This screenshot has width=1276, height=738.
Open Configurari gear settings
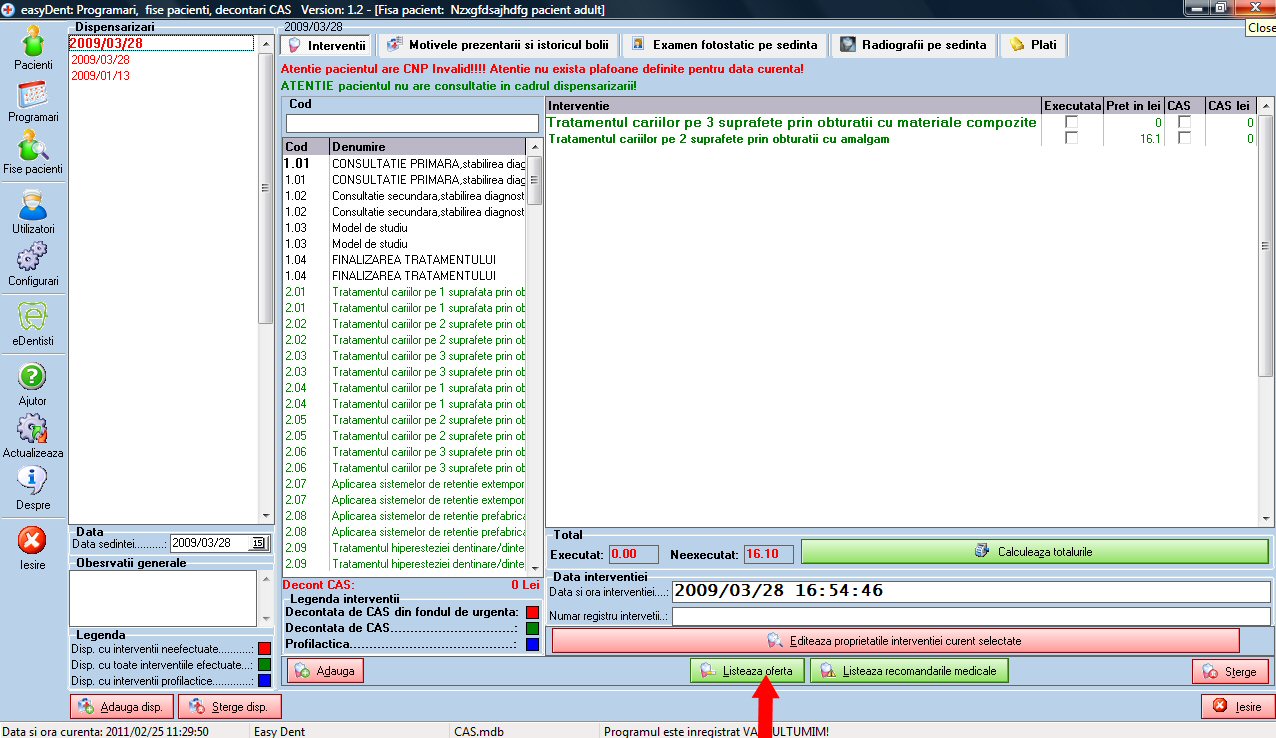coord(33,264)
